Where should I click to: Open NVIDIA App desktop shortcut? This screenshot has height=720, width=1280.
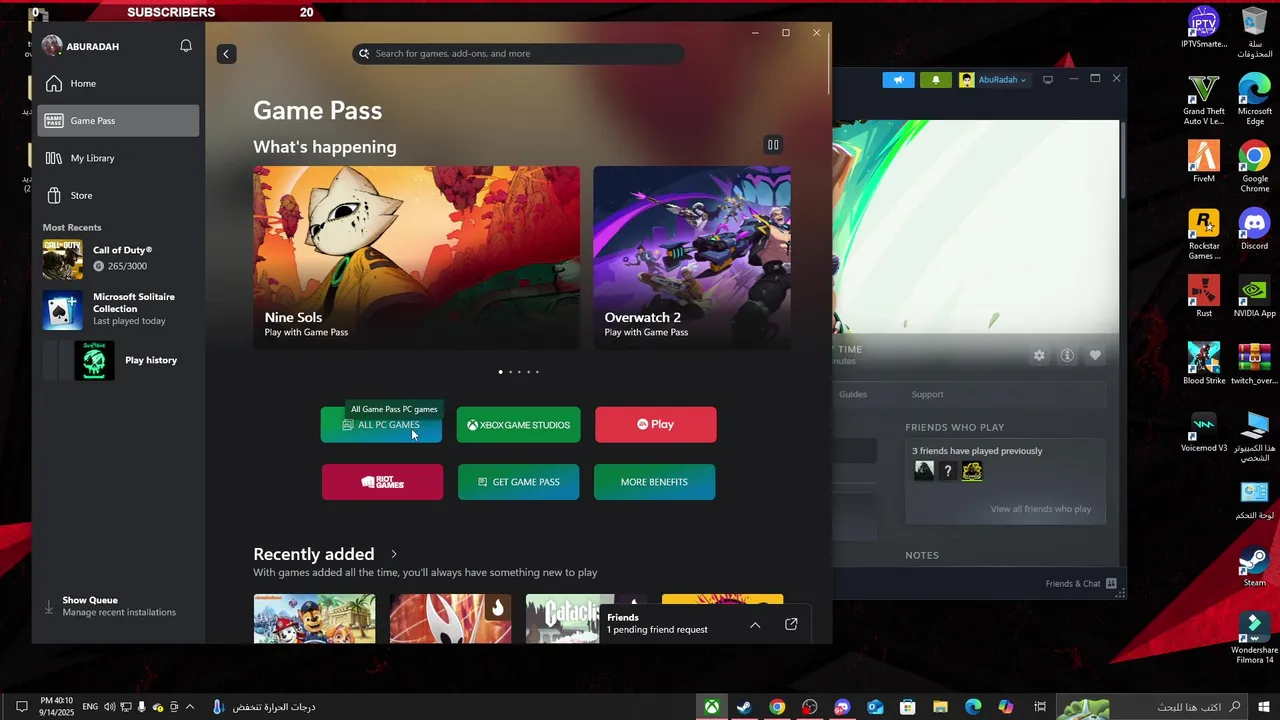(x=1254, y=296)
